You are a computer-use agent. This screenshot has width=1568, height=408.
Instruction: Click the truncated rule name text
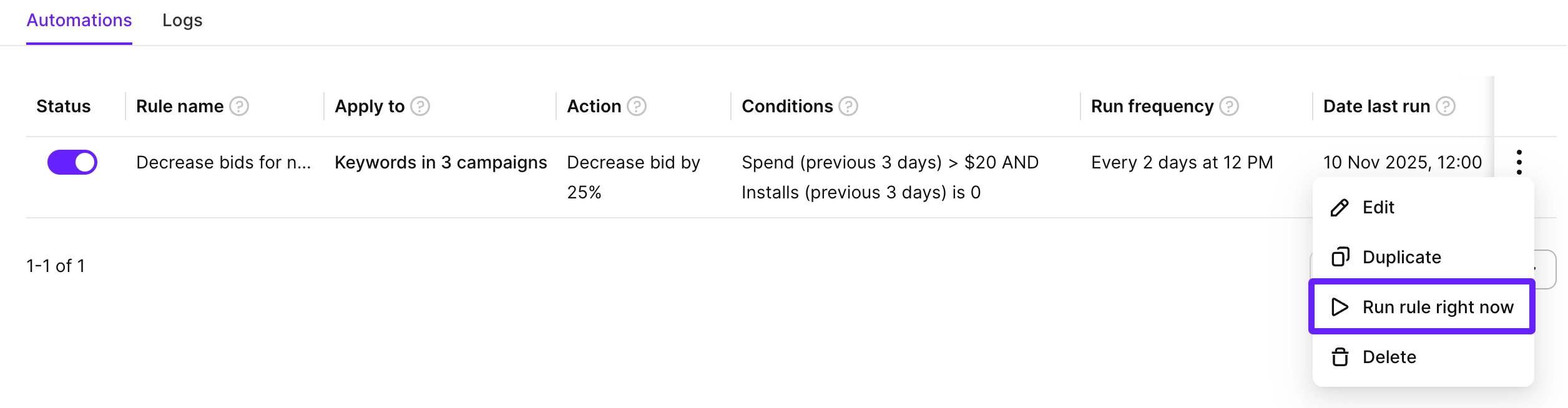(x=223, y=163)
